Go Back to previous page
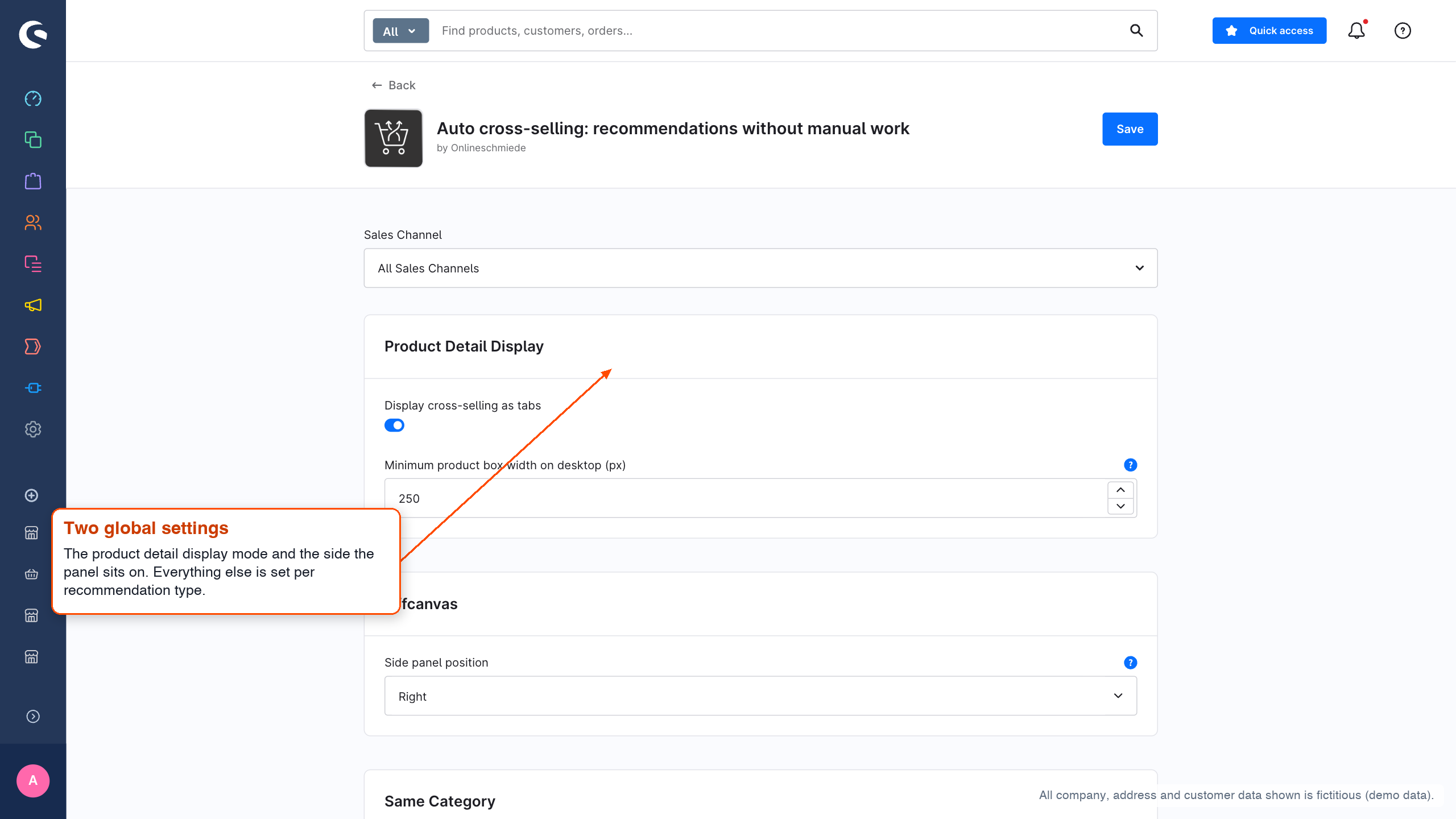The height and width of the screenshot is (819, 1456). [394, 85]
